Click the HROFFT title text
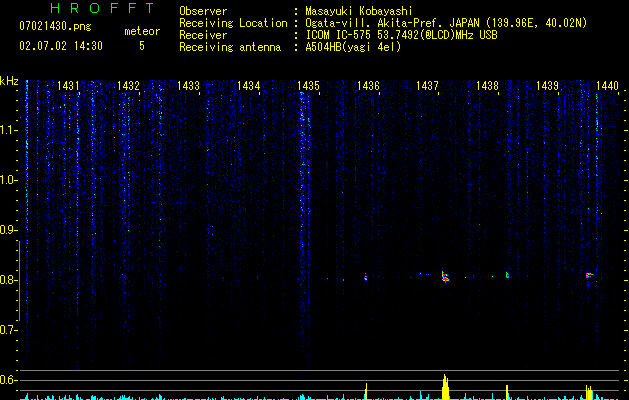 click(x=102, y=8)
